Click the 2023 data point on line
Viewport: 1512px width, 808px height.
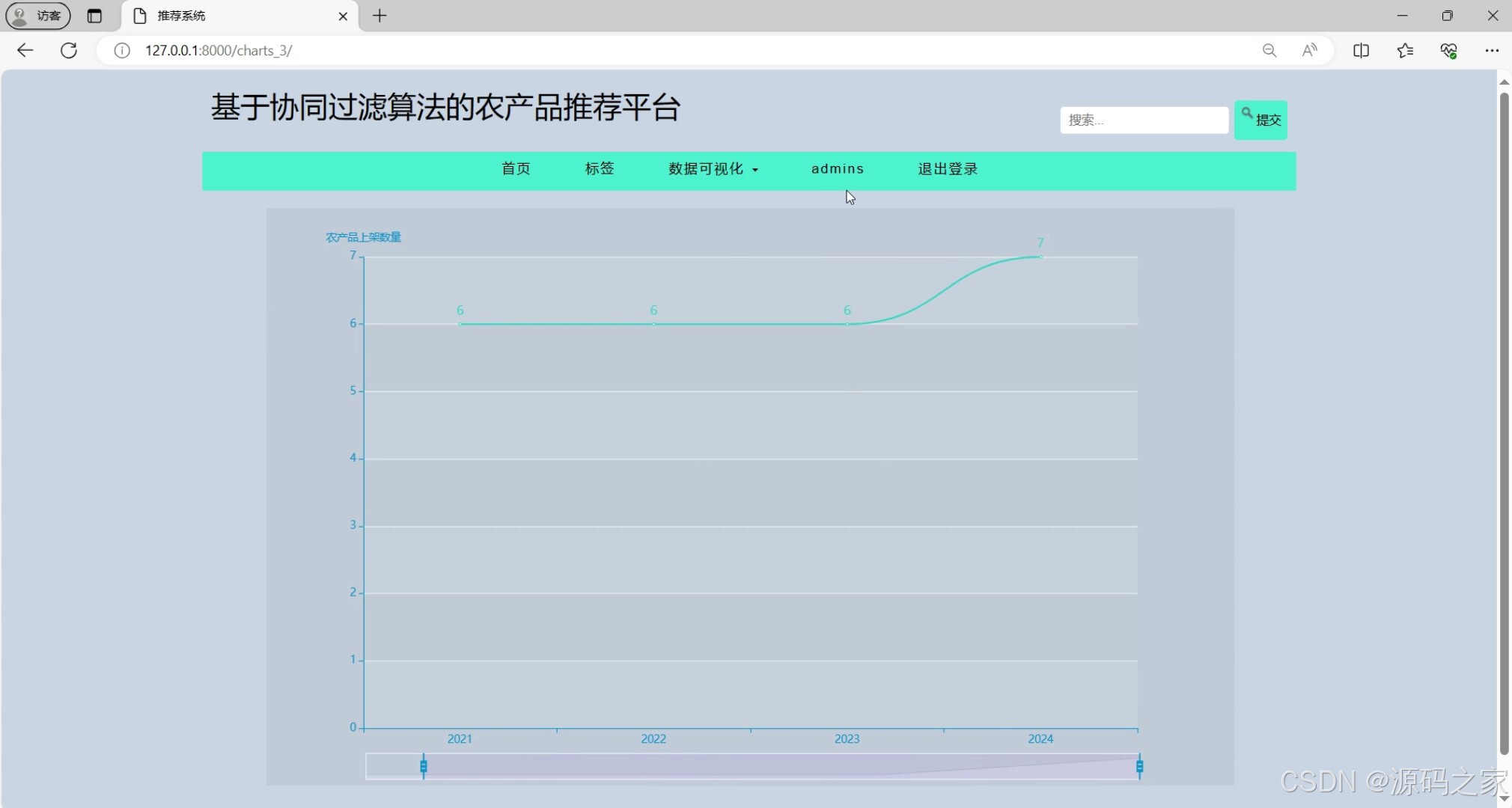click(847, 324)
